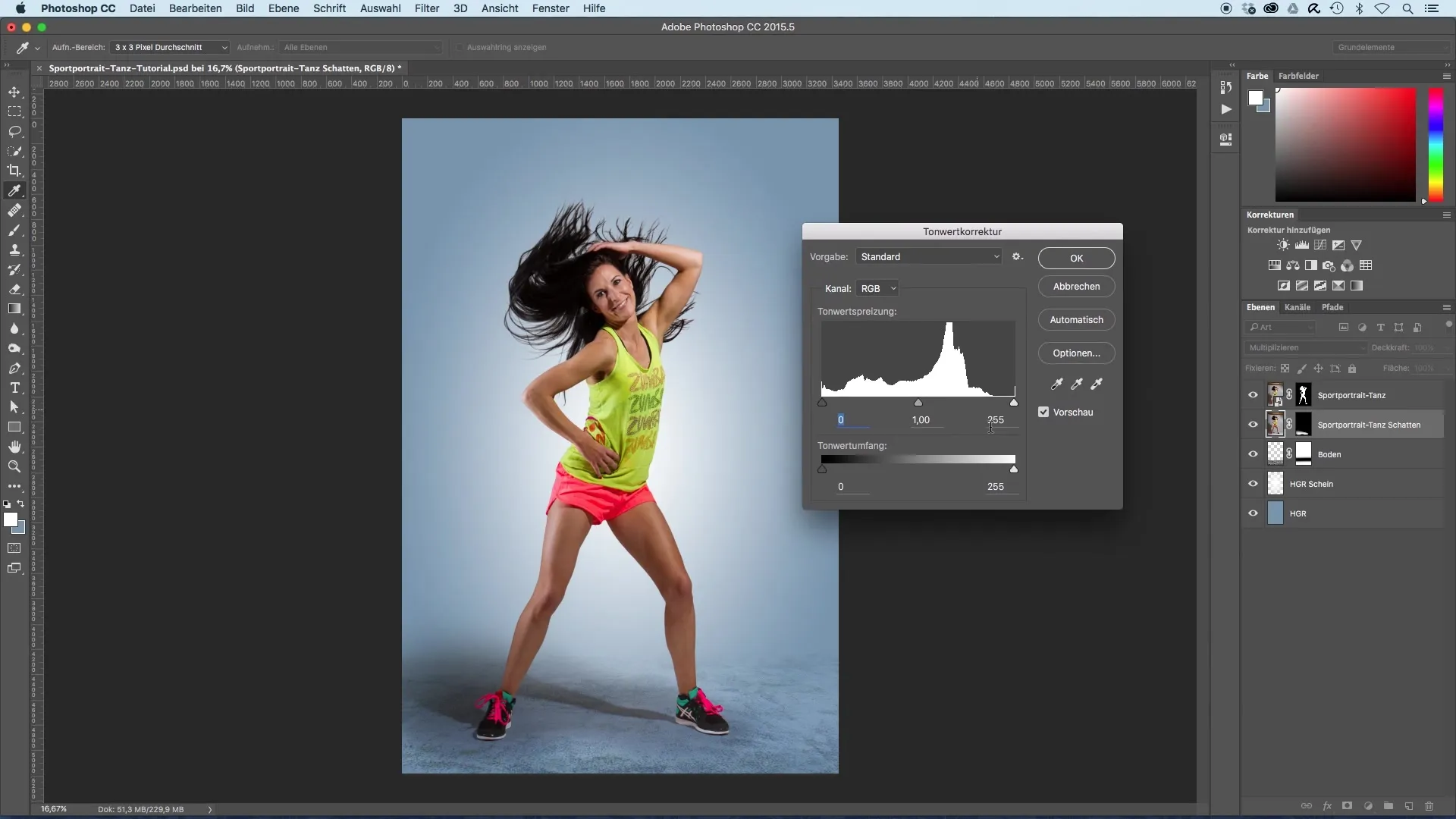Hide the Sportportrait-Tanz layer
The width and height of the screenshot is (1456, 819).
(1253, 395)
